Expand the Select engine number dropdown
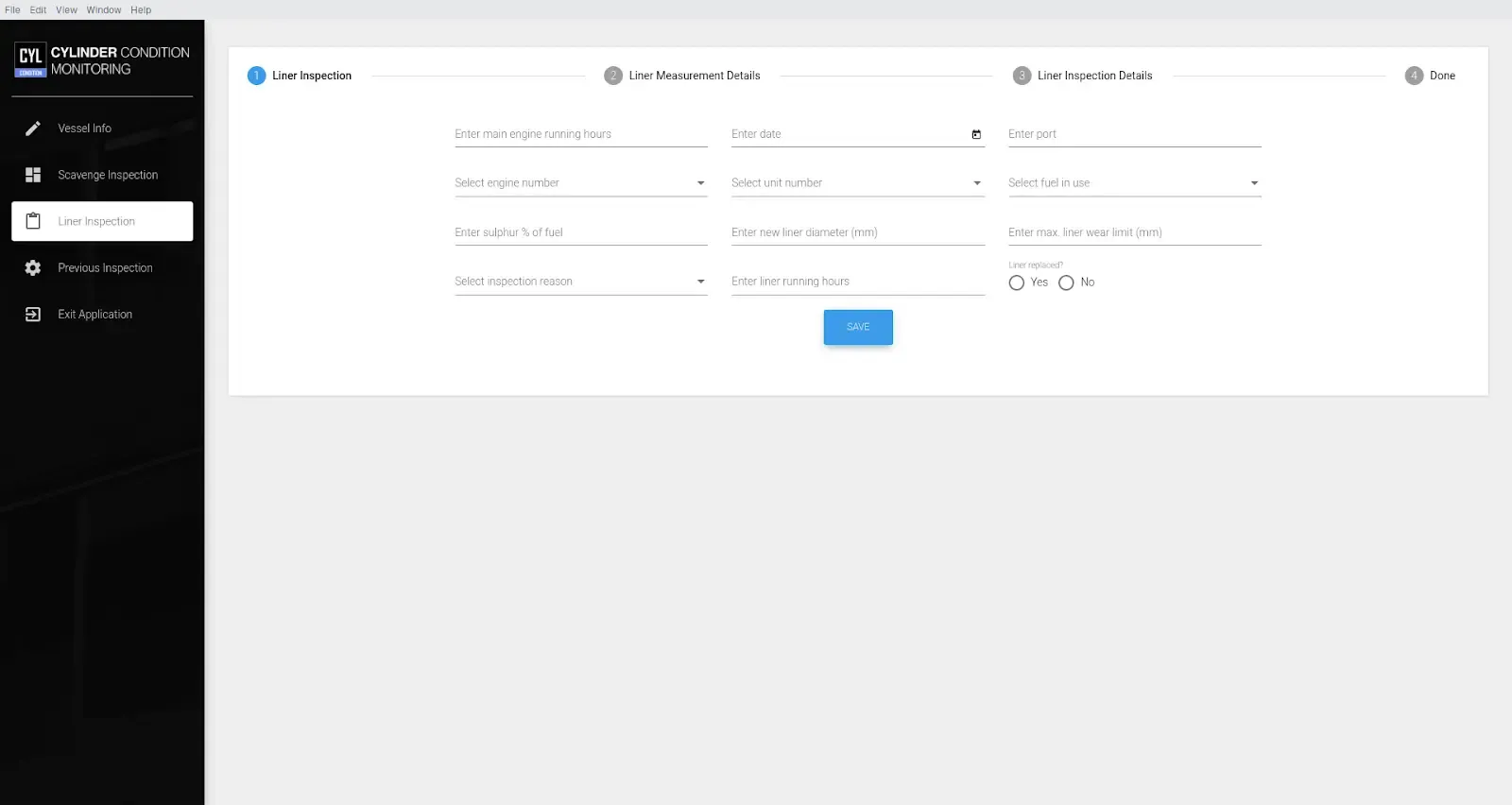 (700, 183)
